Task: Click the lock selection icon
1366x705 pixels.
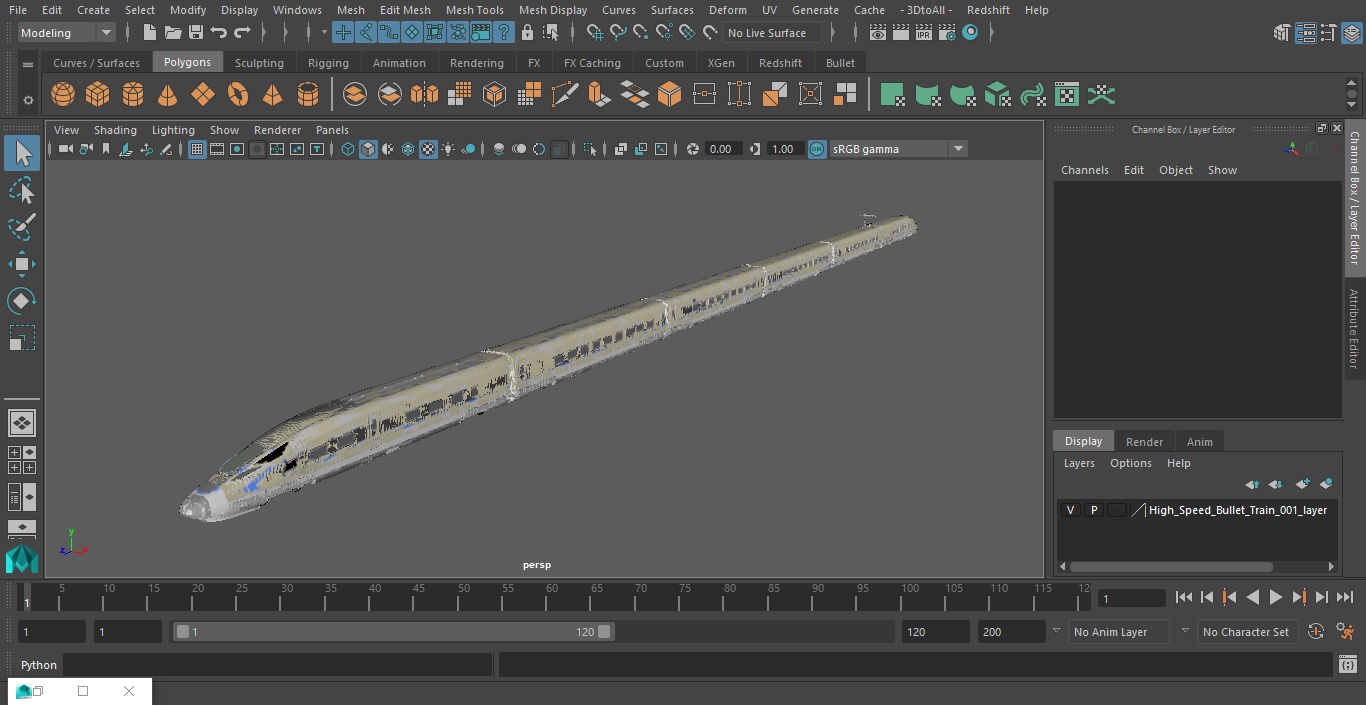Action: click(527, 33)
